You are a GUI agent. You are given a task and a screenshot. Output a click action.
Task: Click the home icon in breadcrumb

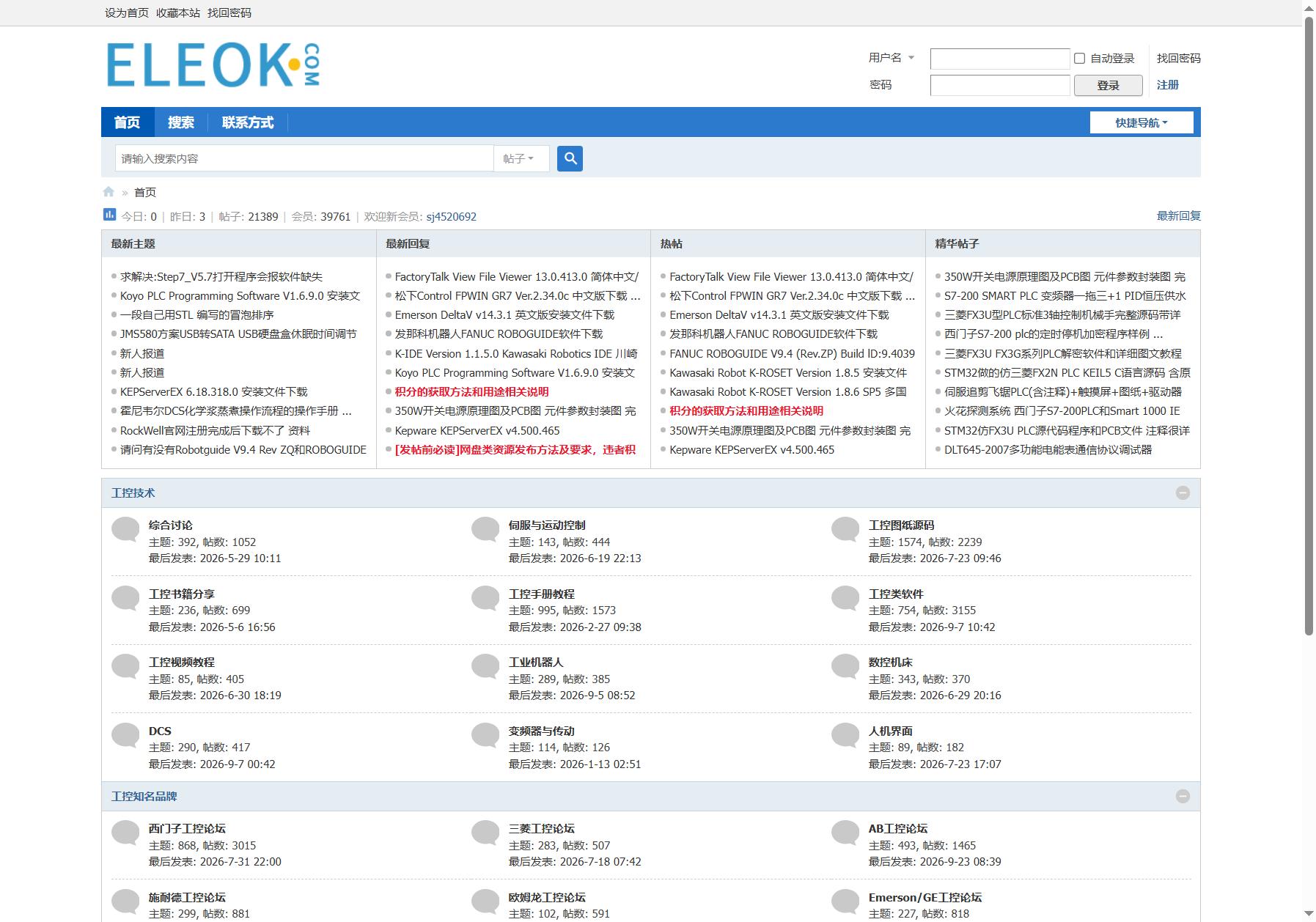109,192
